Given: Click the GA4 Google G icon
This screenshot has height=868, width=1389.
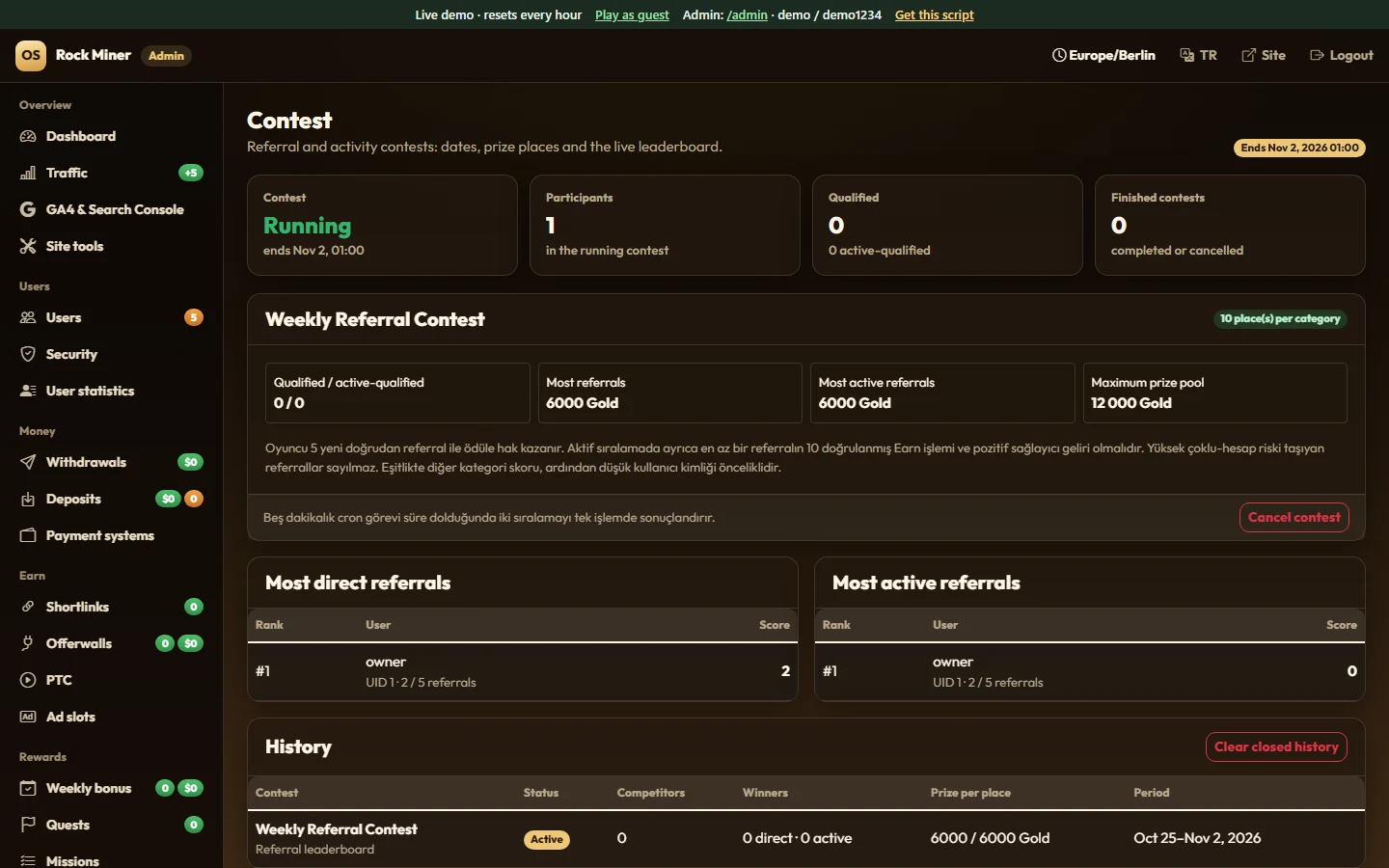Looking at the screenshot, I should point(28,209).
